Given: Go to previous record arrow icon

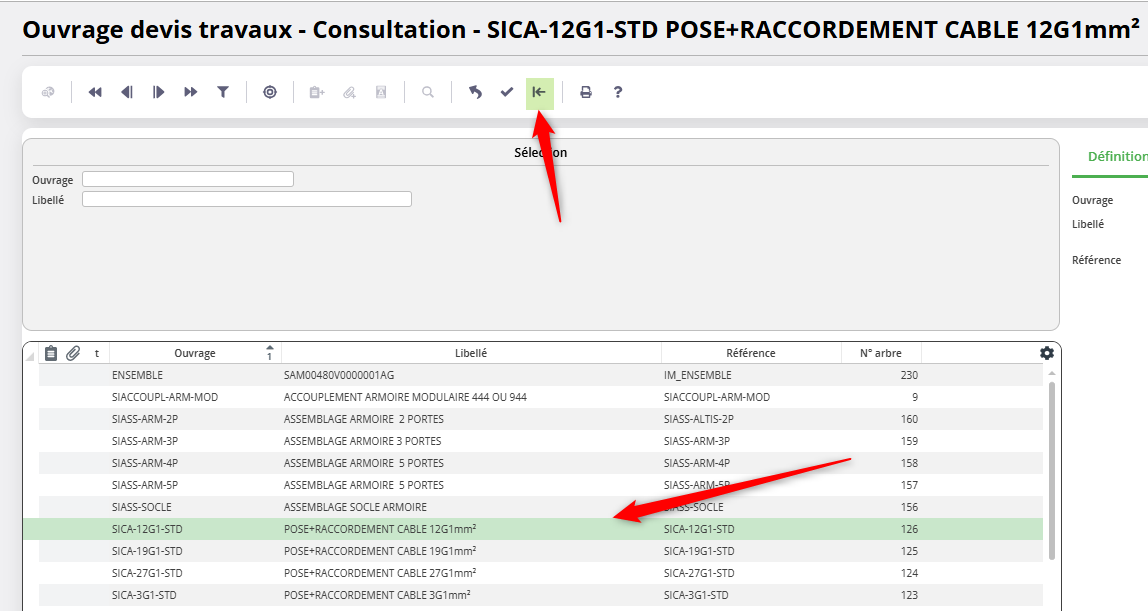Looking at the screenshot, I should pos(127,92).
